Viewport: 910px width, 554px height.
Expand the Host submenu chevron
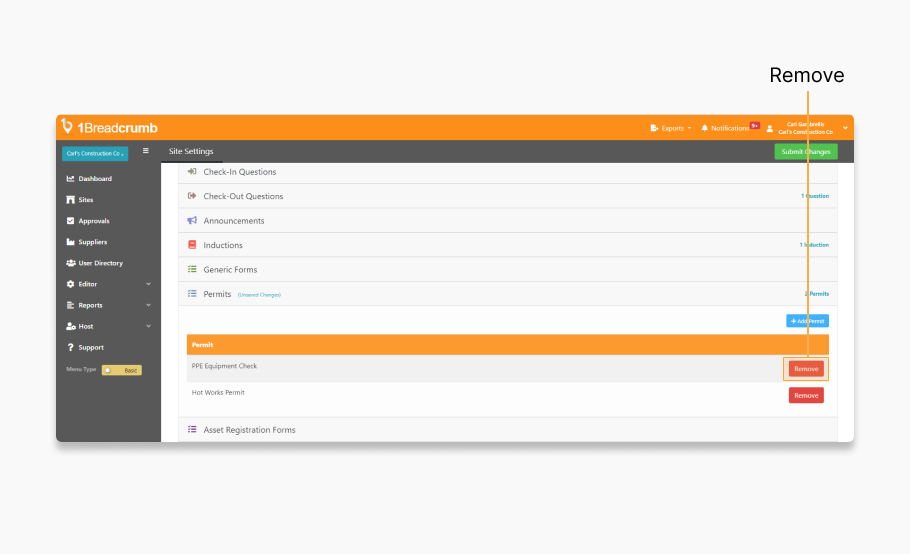pos(149,326)
